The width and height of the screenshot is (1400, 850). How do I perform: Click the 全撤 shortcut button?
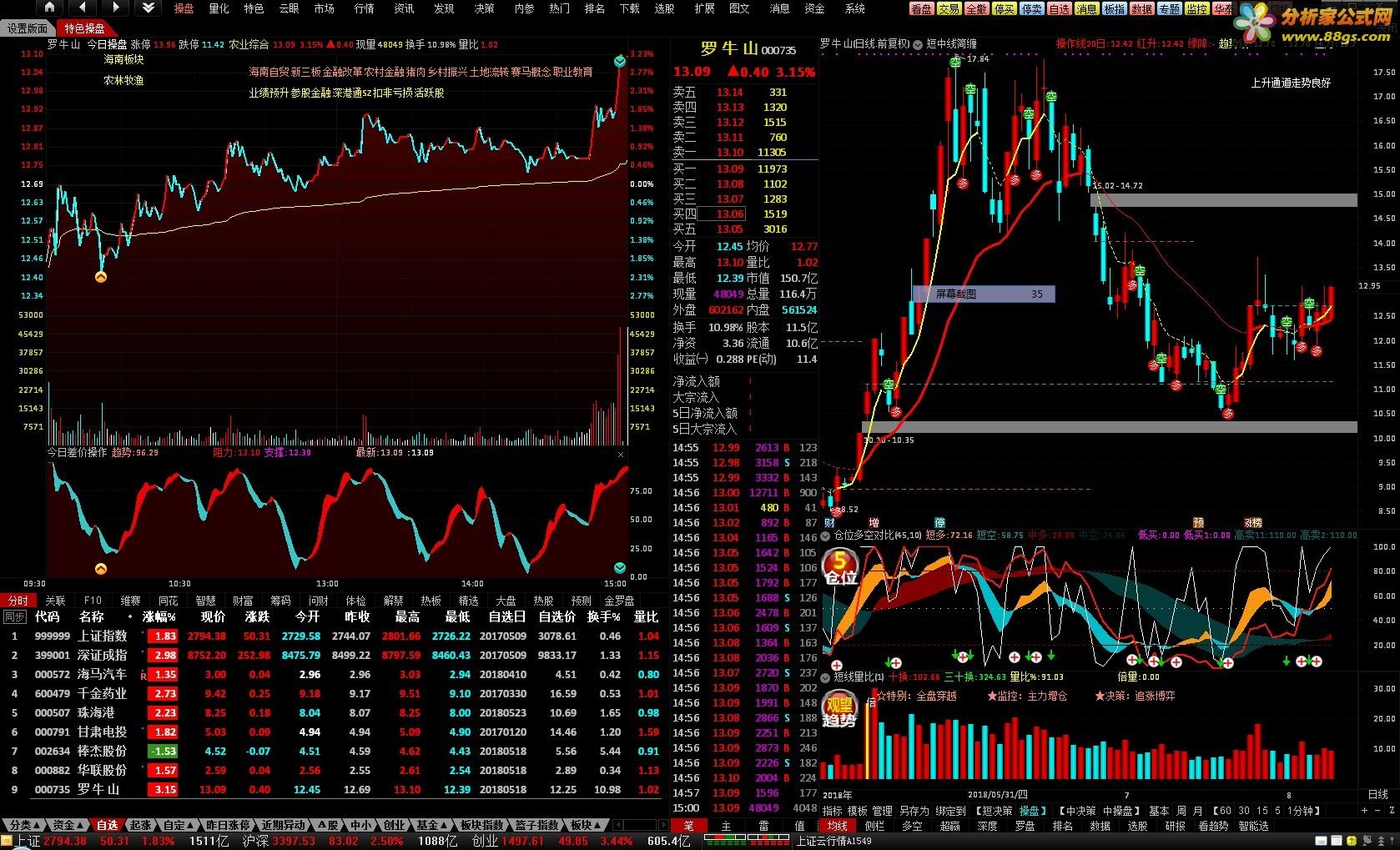click(976, 9)
